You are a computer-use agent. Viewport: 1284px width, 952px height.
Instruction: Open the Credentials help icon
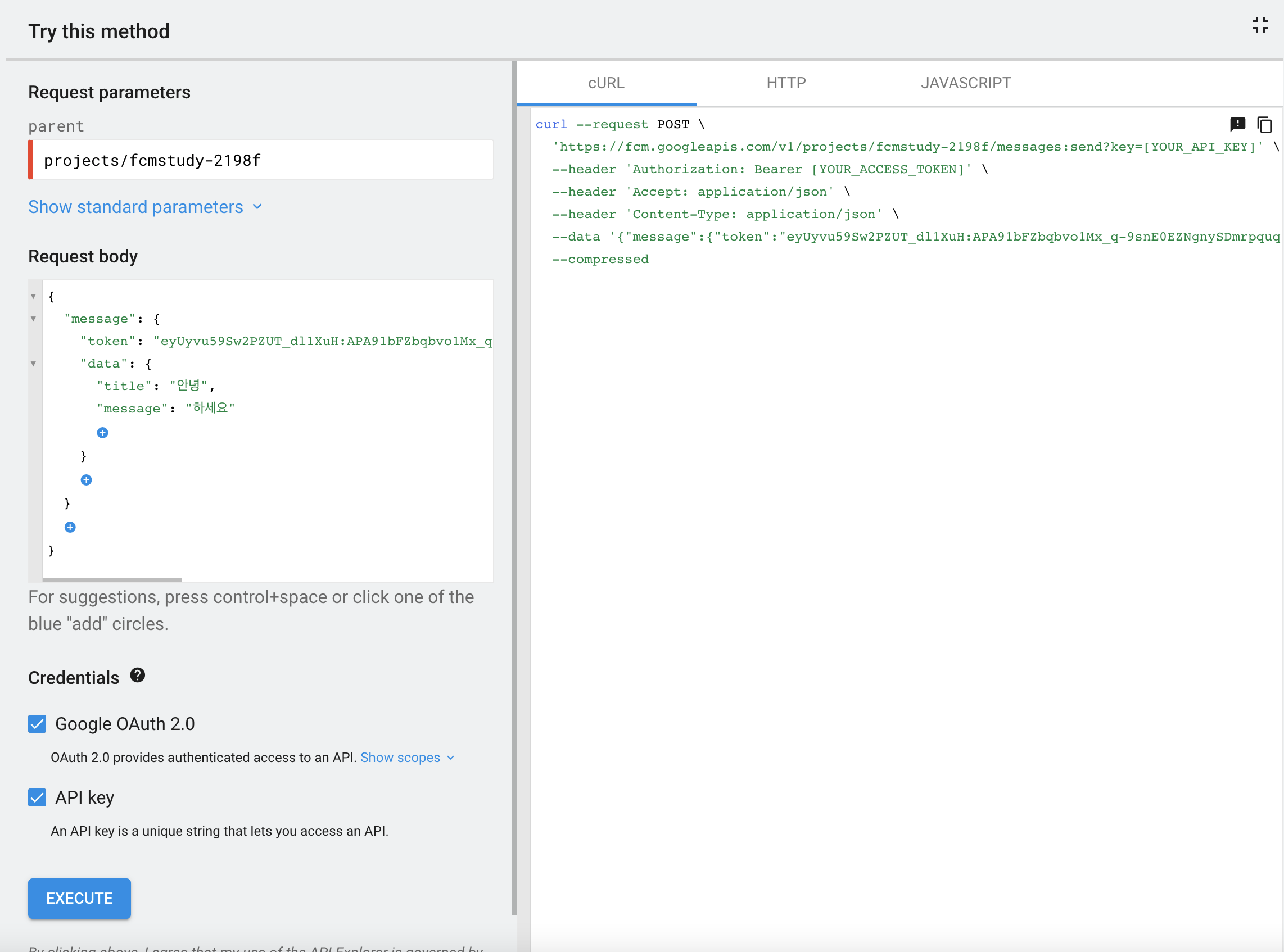[137, 676]
